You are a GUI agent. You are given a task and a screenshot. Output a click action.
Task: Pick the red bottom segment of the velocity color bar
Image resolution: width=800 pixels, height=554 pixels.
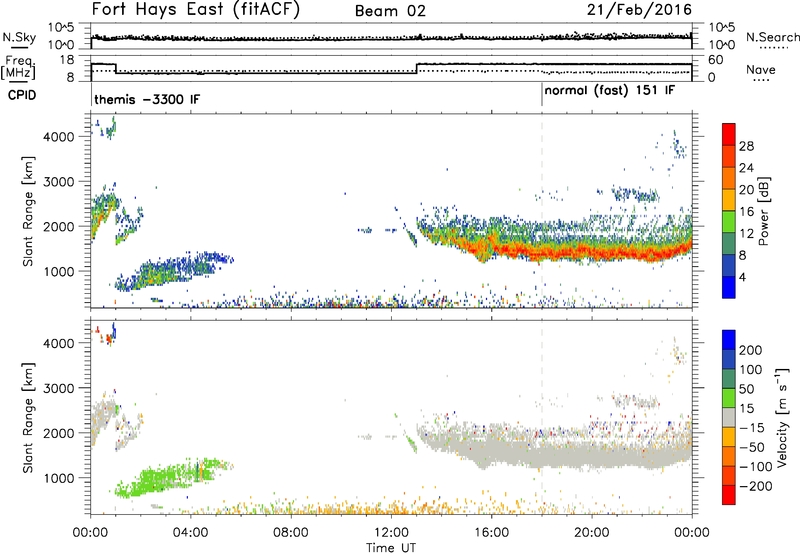click(x=729, y=495)
